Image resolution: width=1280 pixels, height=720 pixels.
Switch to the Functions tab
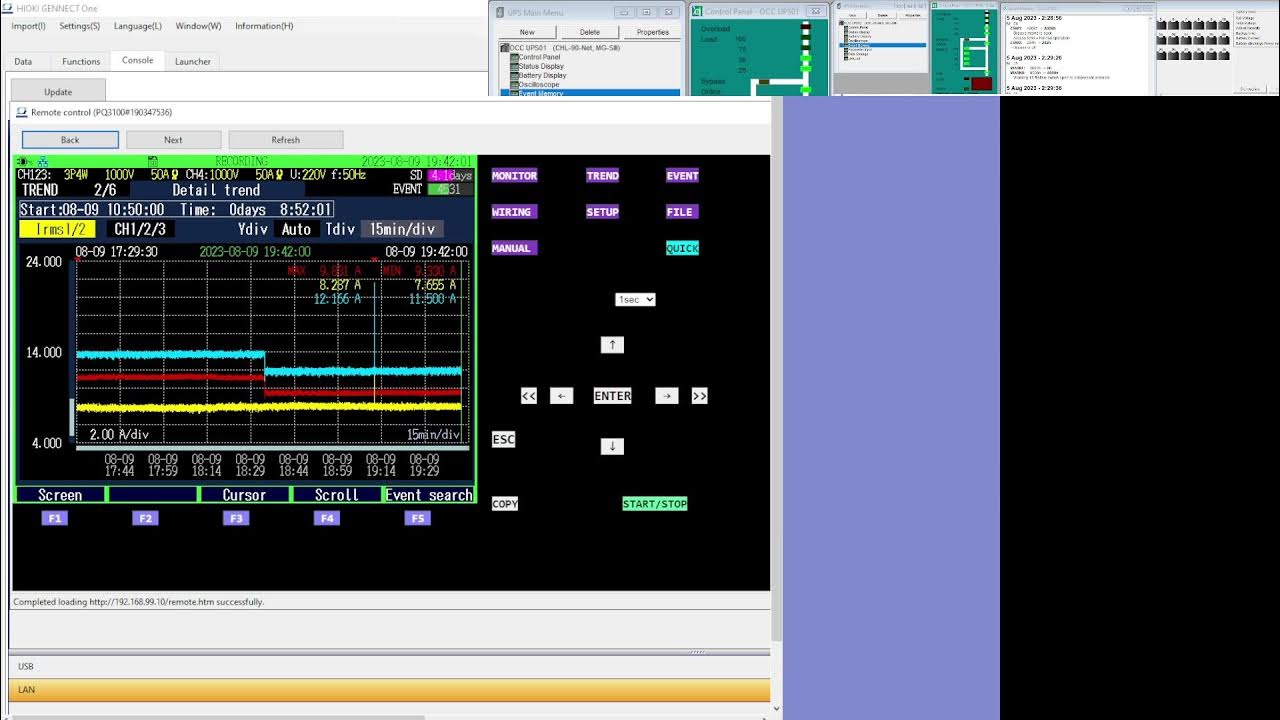(x=81, y=61)
